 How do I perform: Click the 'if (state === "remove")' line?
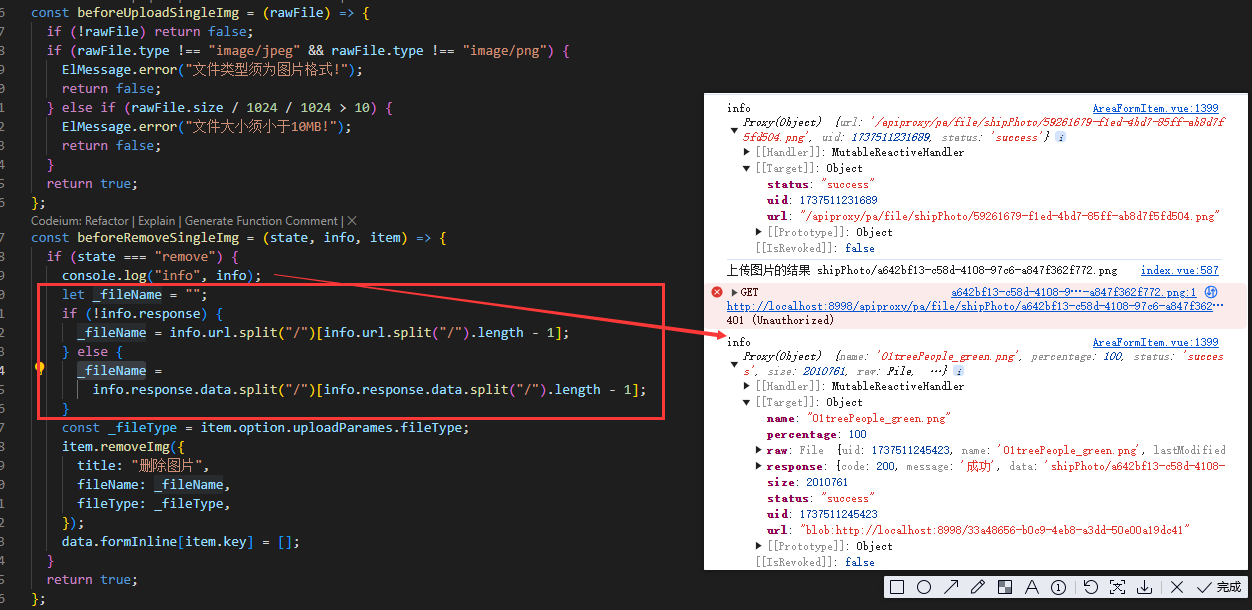coord(142,256)
